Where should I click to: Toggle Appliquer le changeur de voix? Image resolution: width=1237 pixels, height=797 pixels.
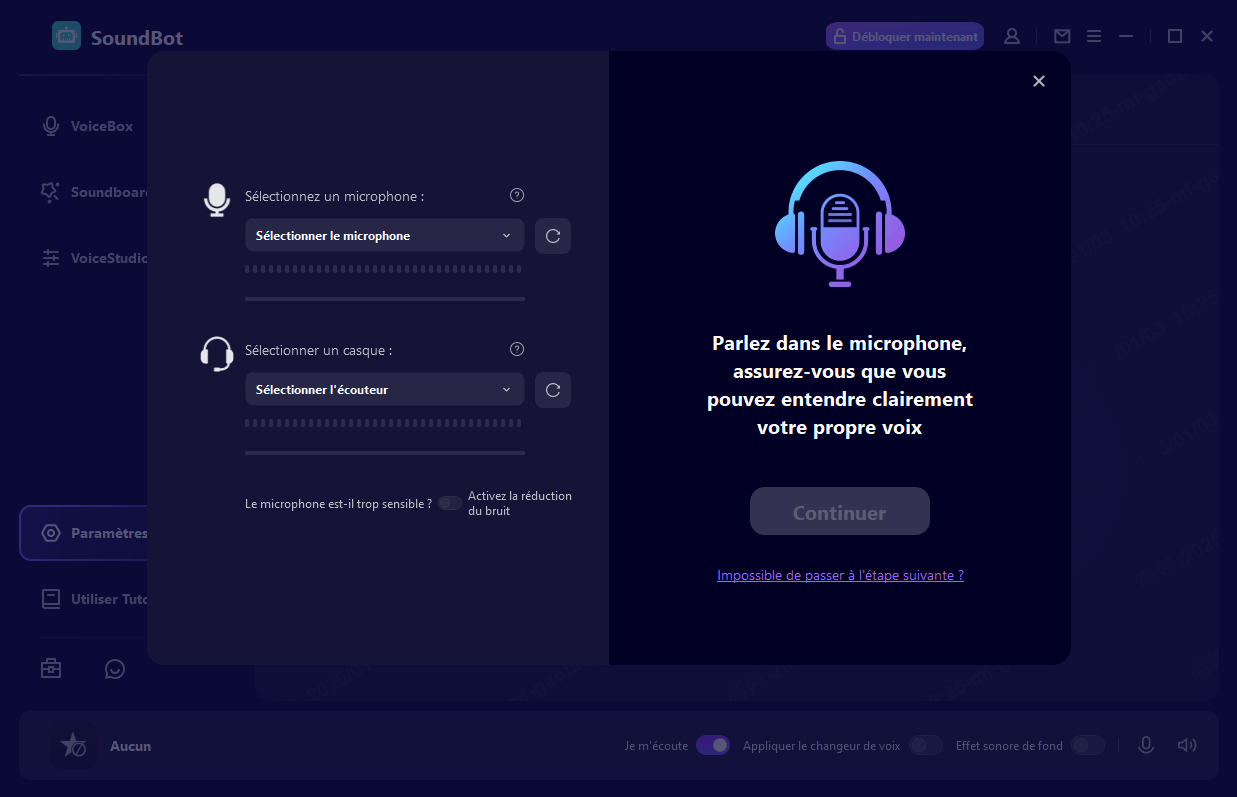pyautogui.click(x=925, y=745)
